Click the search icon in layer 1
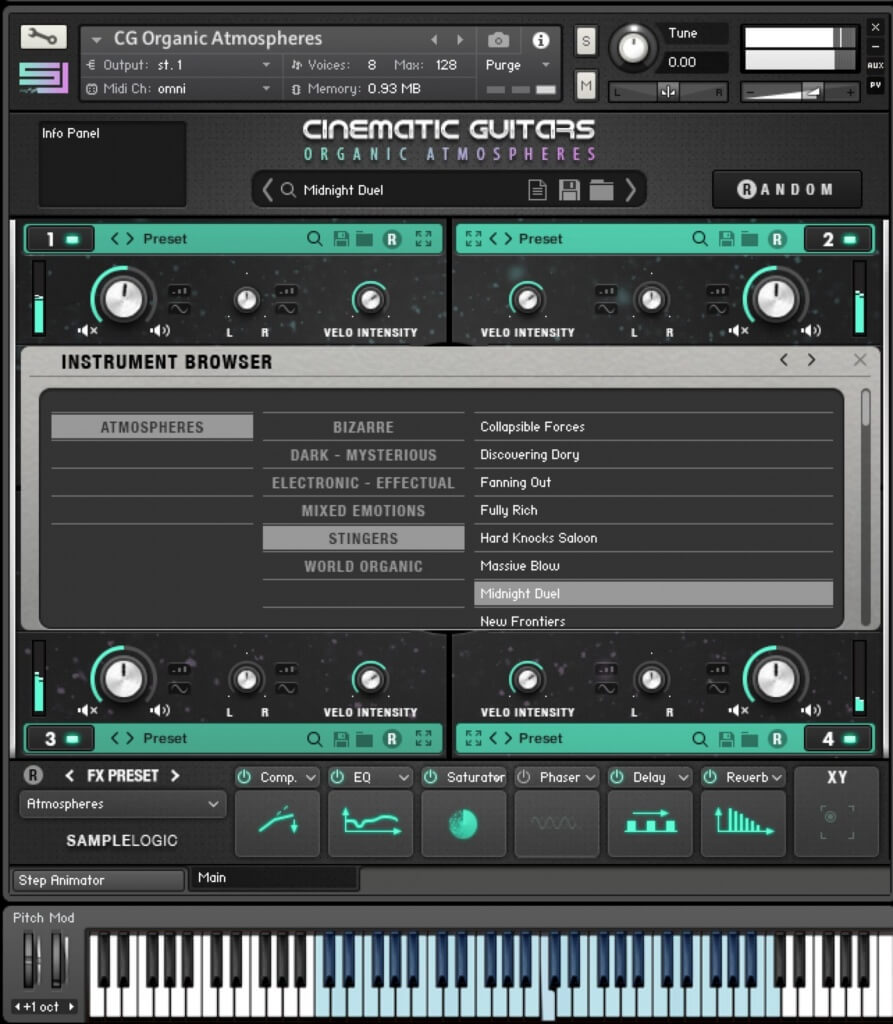893x1024 pixels. 314,239
